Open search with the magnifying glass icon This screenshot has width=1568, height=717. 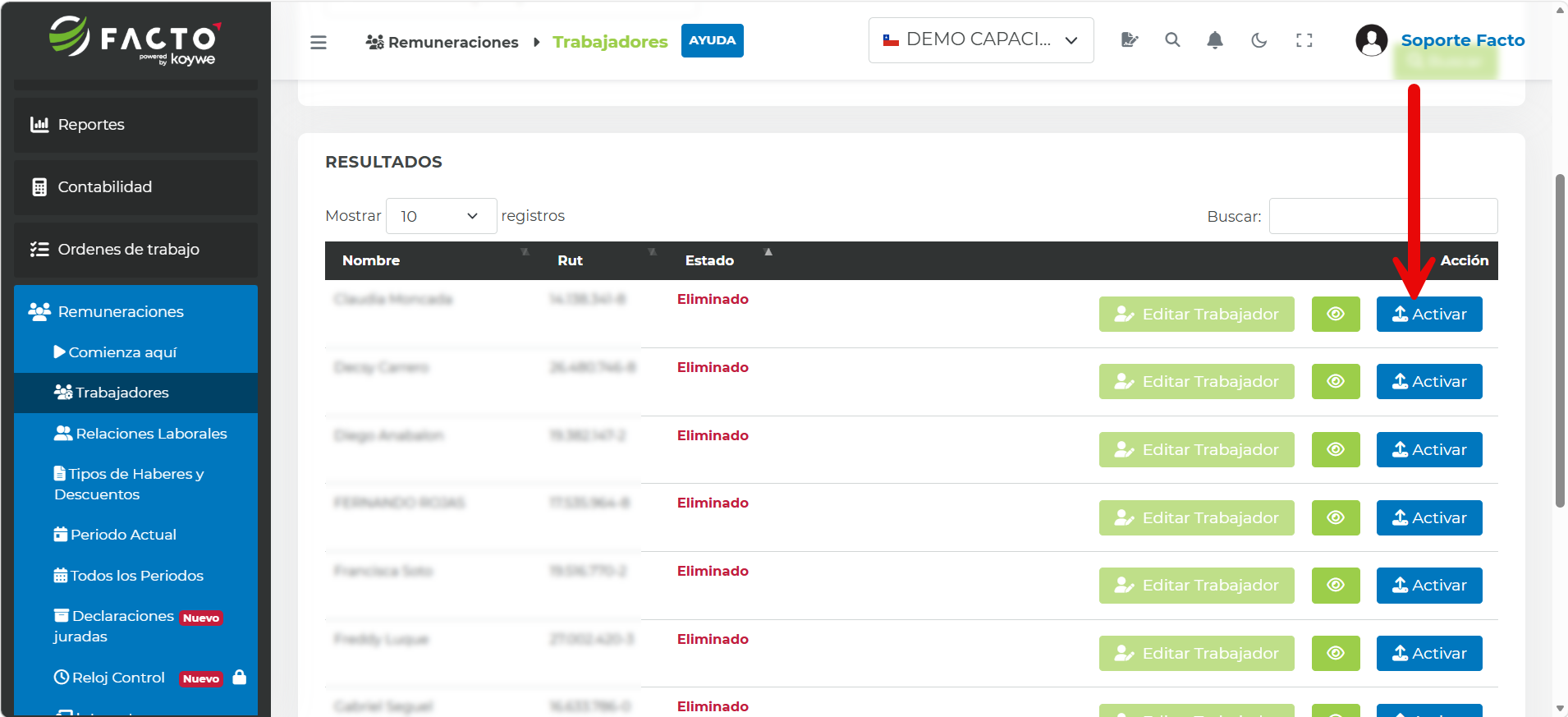coord(1172,39)
